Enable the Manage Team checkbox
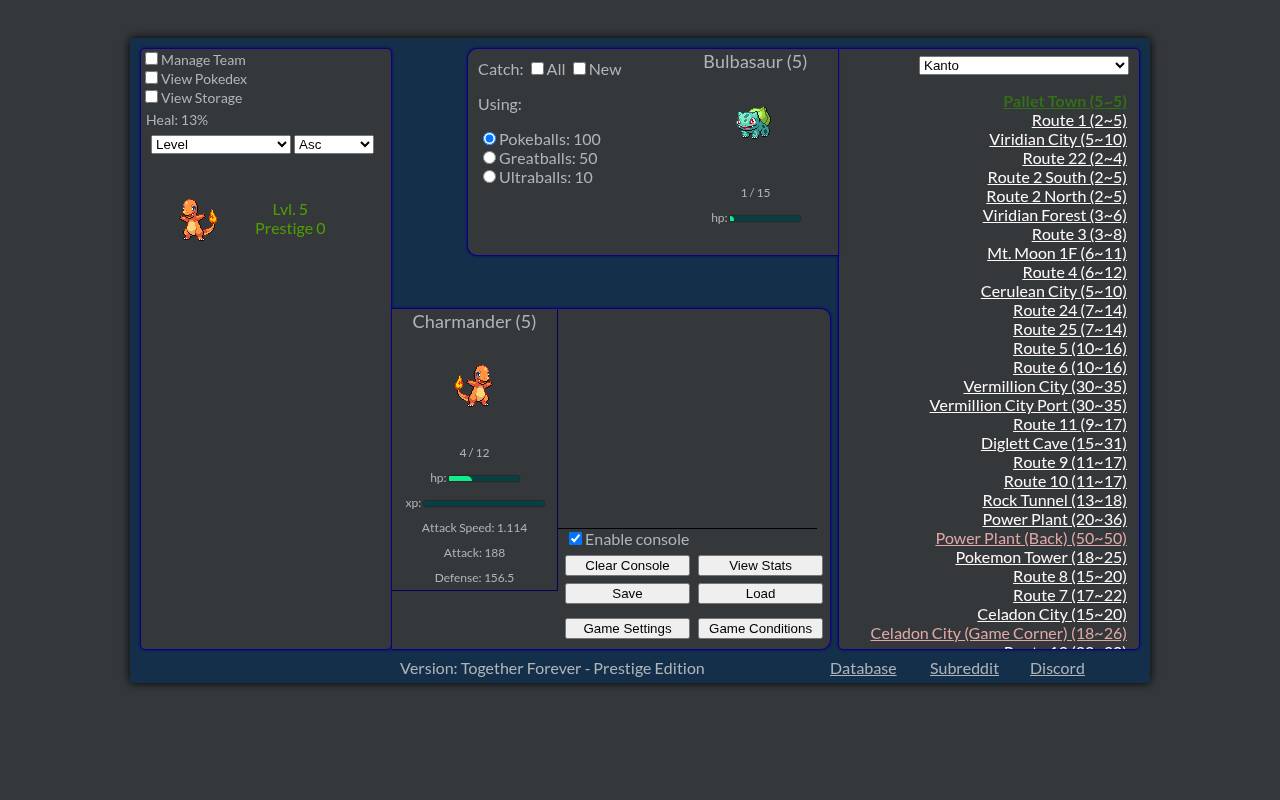Image resolution: width=1280 pixels, height=800 pixels. 152,59
